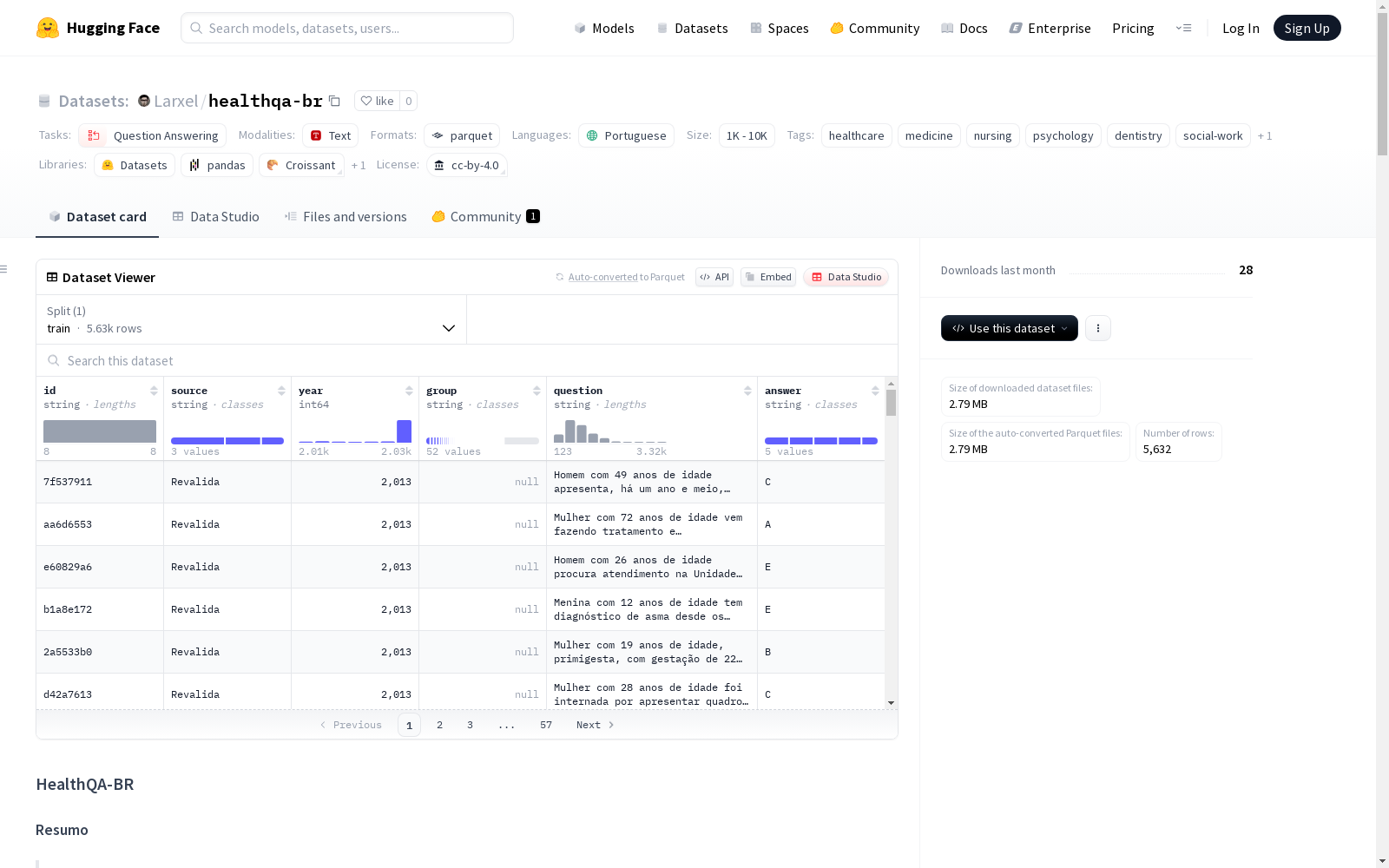
Task: Click the Question Answering task tag
Action: (153, 135)
